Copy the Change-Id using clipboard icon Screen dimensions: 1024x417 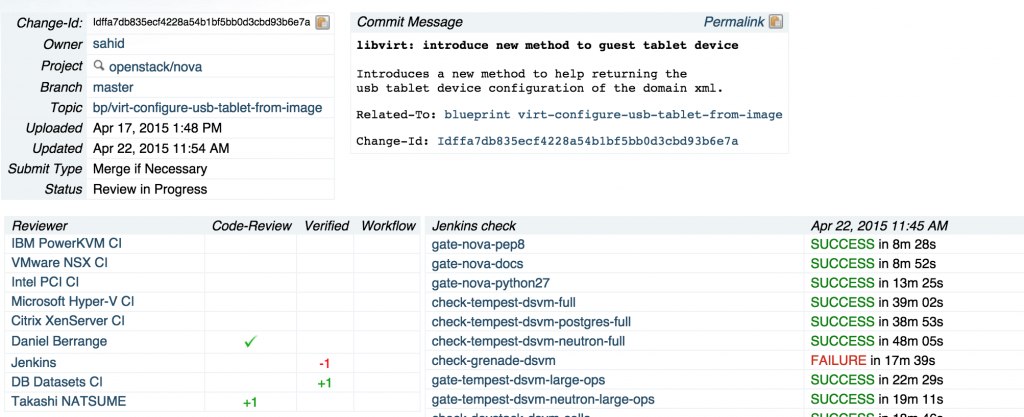[x=322, y=22]
